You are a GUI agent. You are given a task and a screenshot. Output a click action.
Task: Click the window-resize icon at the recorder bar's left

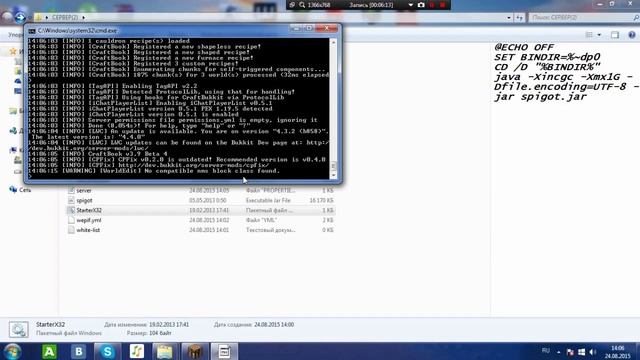tap(292, 5)
